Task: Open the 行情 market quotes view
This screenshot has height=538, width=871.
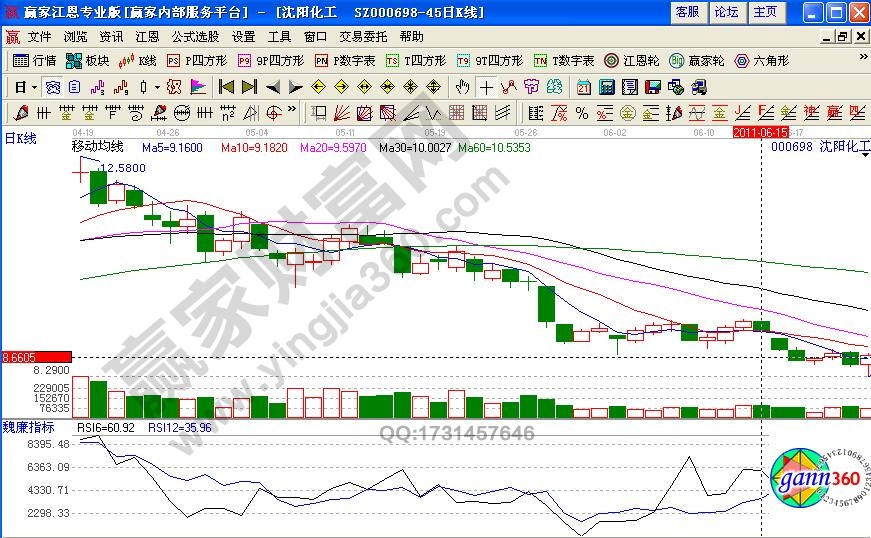Action: coord(34,60)
